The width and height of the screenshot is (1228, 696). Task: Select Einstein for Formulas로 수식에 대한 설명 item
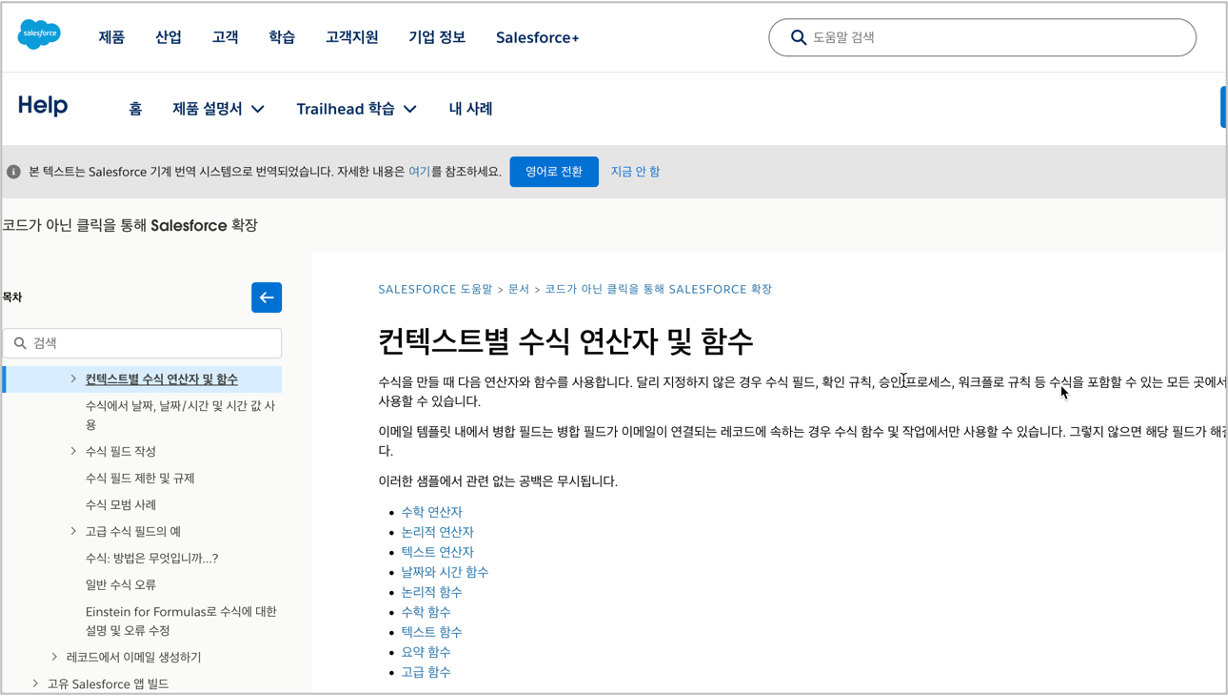(180, 621)
